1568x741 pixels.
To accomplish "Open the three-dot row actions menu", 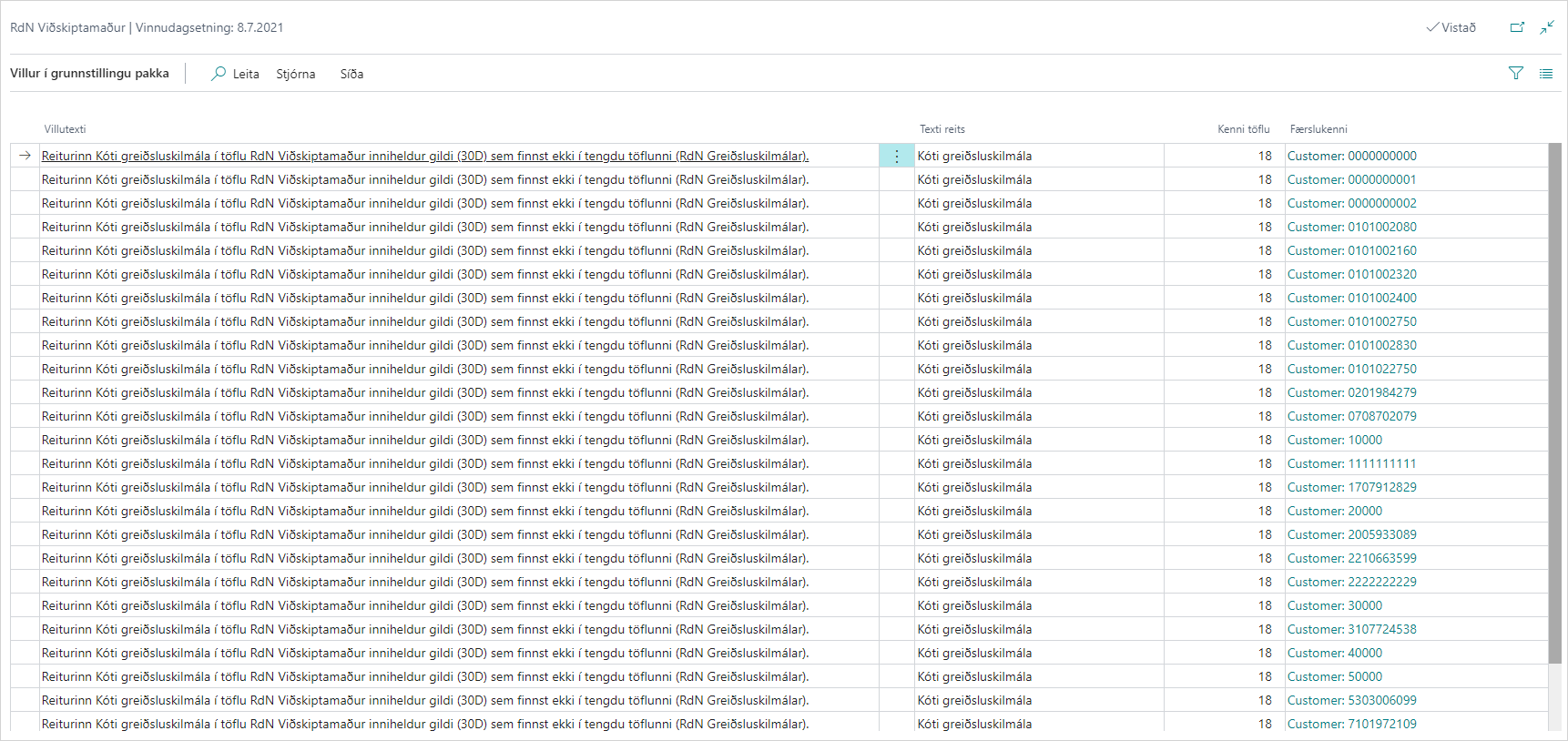I will pyautogui.click(x=896, y=157).
